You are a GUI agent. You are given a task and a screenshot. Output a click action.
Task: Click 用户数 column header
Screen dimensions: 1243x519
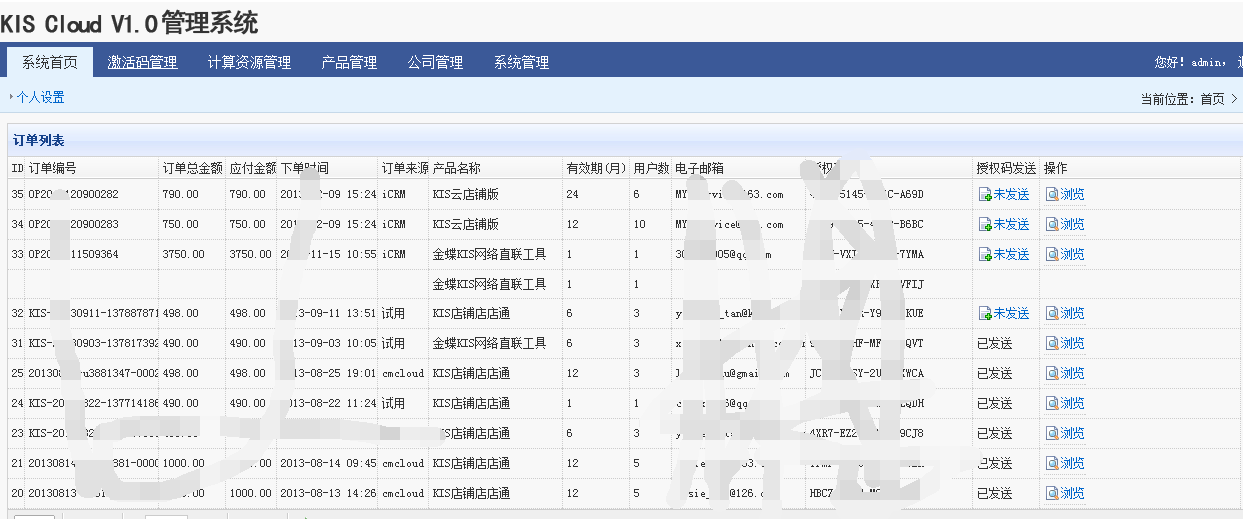[x=651, y=168]
